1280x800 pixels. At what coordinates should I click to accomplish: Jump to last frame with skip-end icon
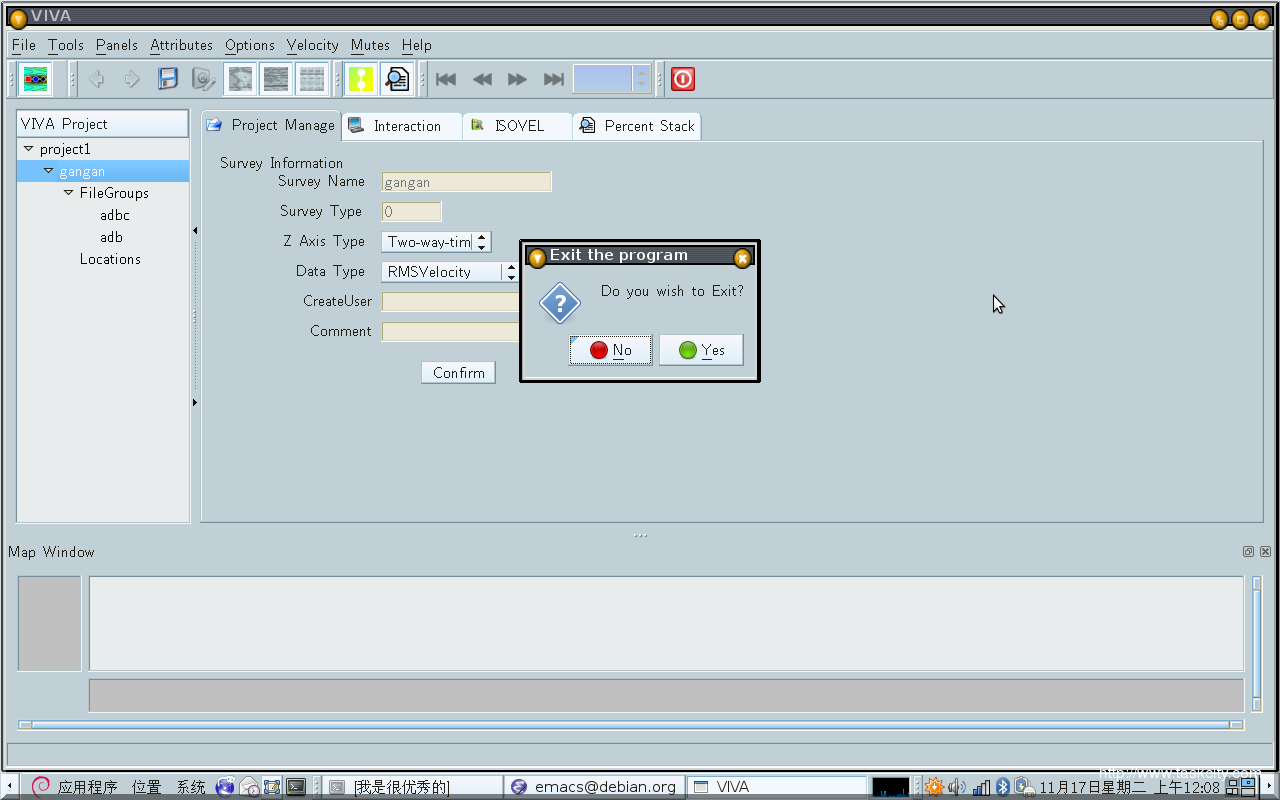click(x=553, y=78)
